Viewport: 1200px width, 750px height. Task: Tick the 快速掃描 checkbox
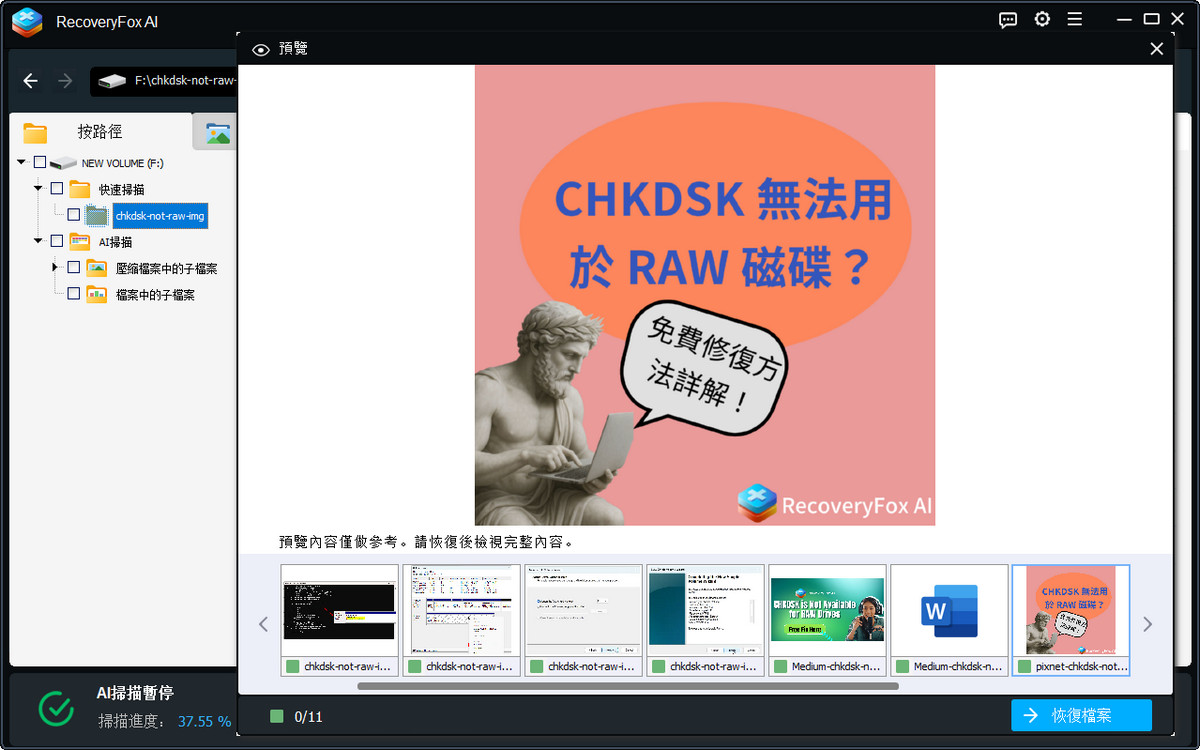tap(57, 188)
